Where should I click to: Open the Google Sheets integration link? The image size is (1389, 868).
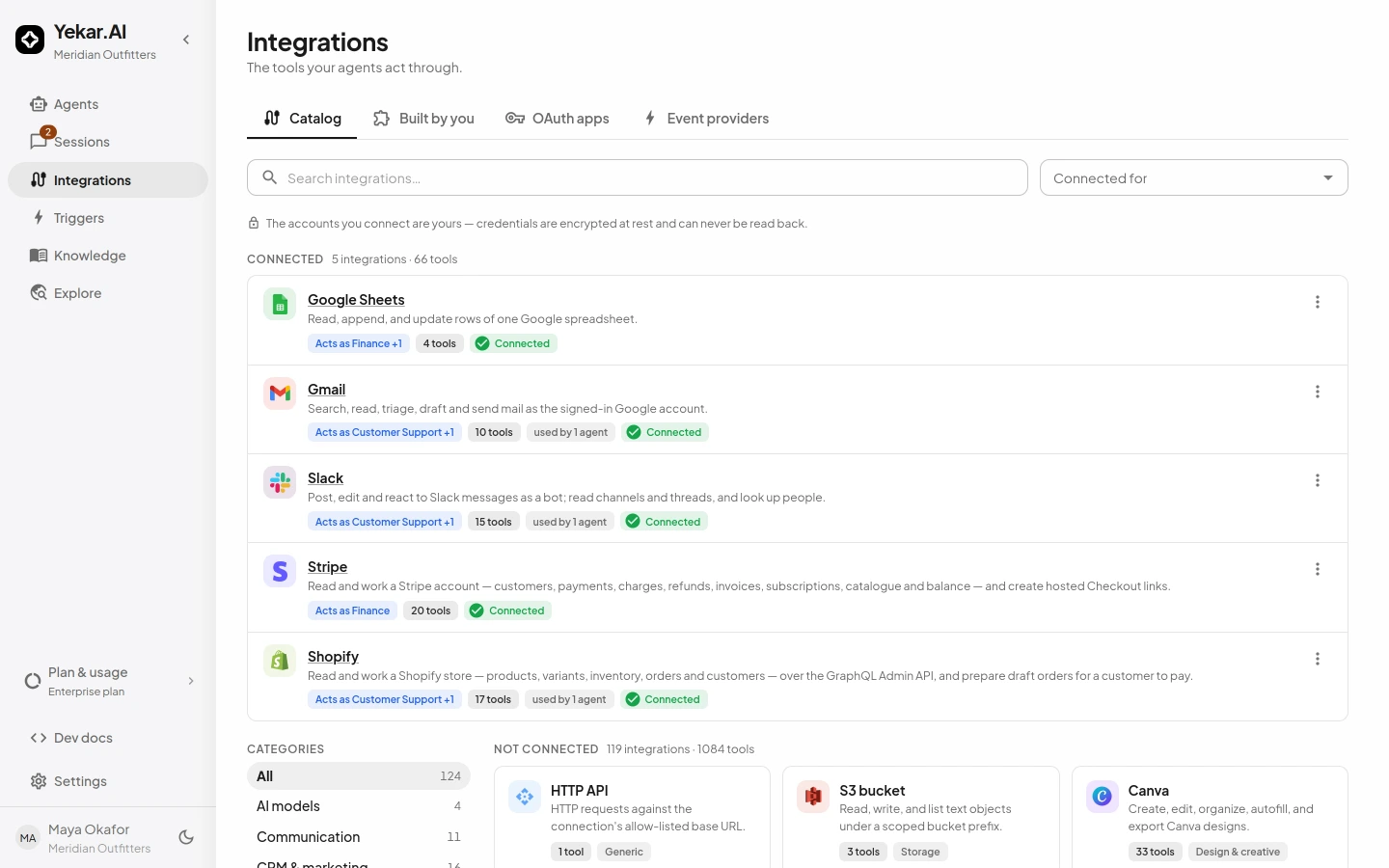[x=356, y=300]
